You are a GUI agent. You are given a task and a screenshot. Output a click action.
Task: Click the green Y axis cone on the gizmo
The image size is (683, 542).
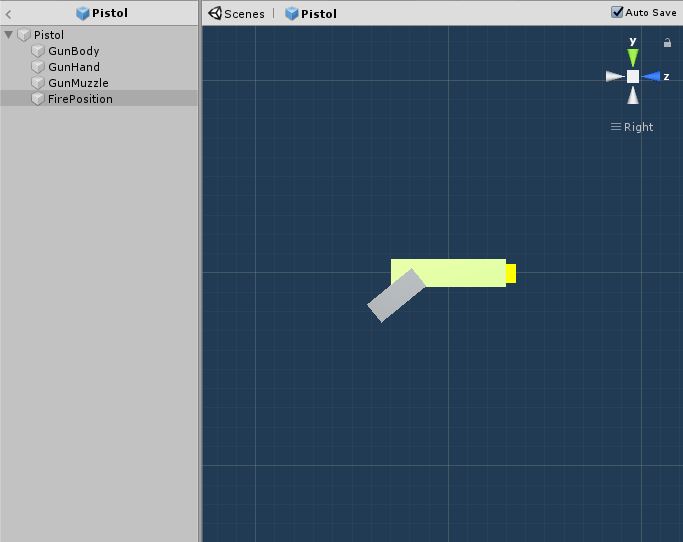632,57
